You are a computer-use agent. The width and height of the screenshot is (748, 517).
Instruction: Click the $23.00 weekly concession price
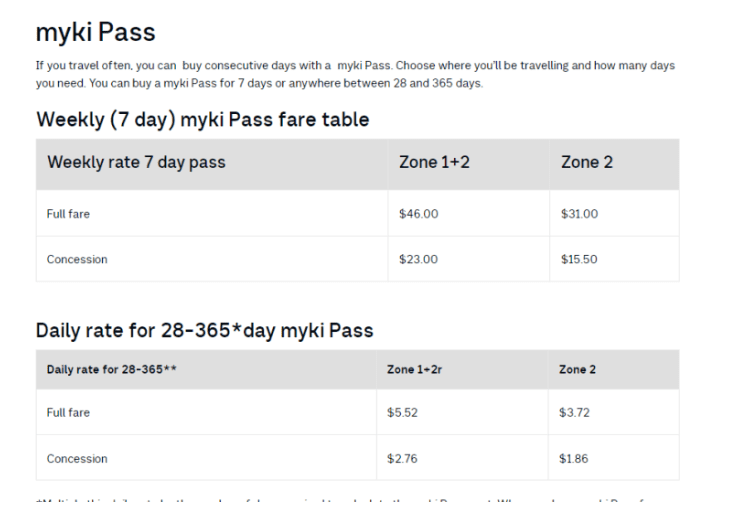point(418,259)
